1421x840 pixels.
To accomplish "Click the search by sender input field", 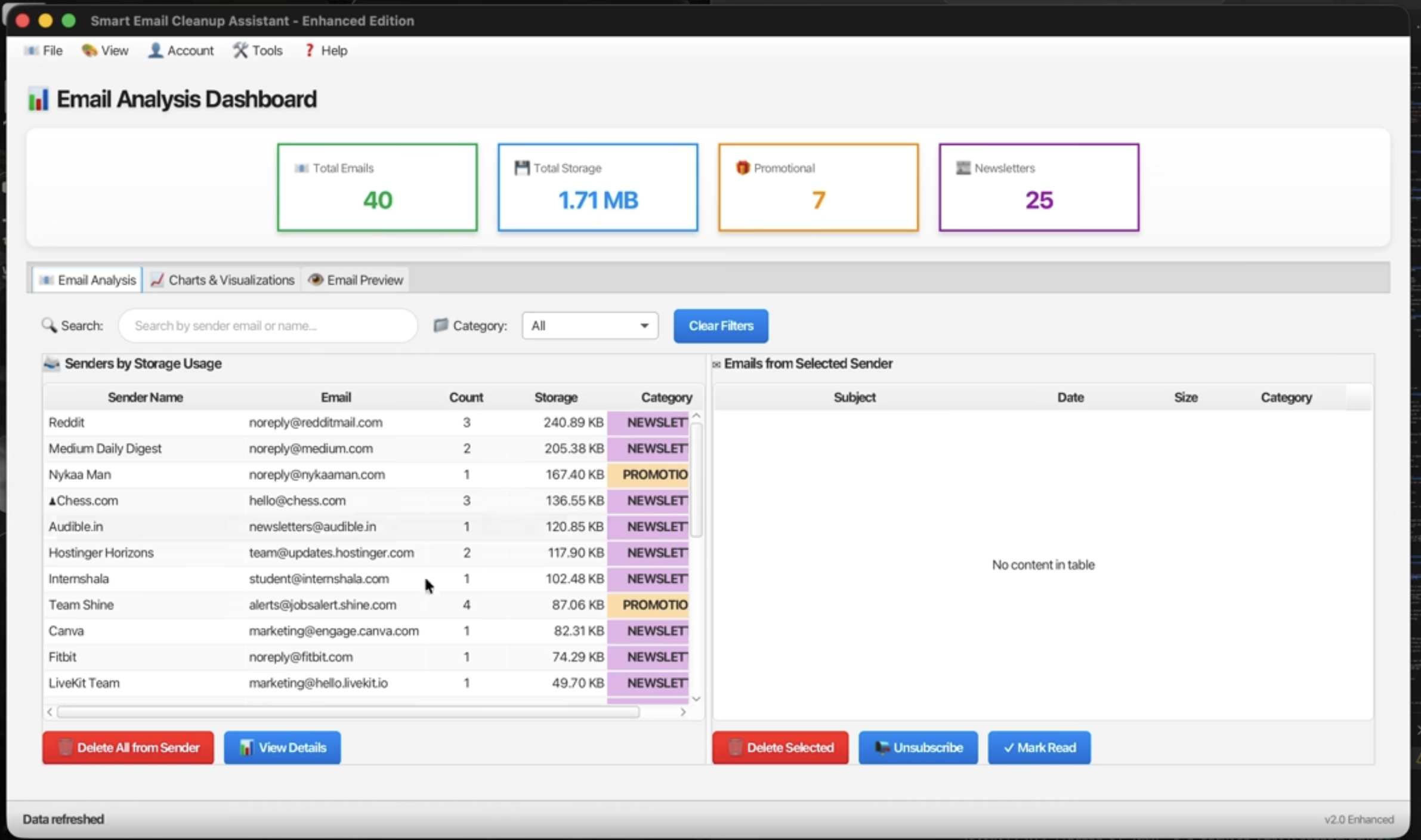I will click(x=268, y=326).
